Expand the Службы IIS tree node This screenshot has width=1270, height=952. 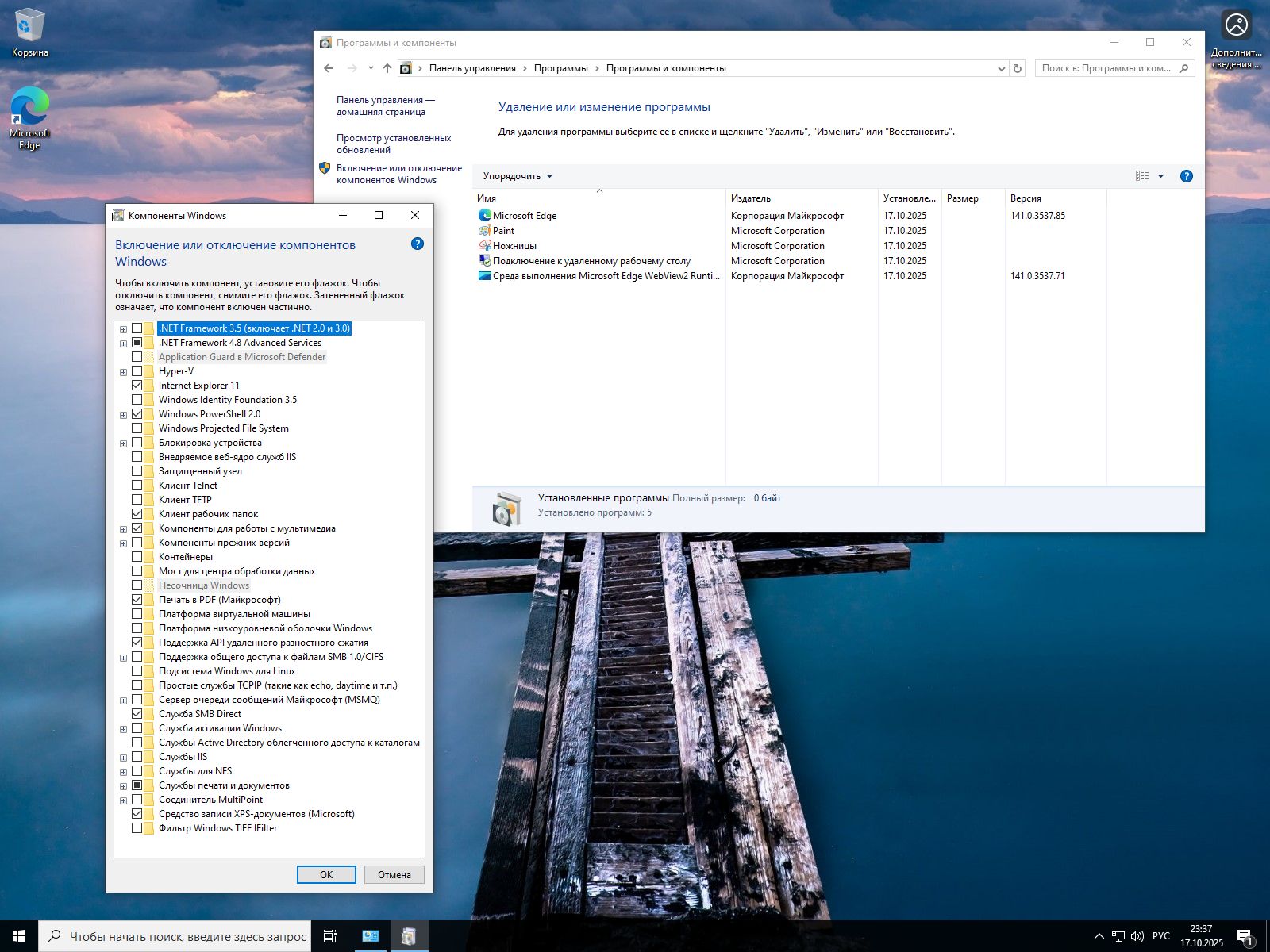point(123,758)
